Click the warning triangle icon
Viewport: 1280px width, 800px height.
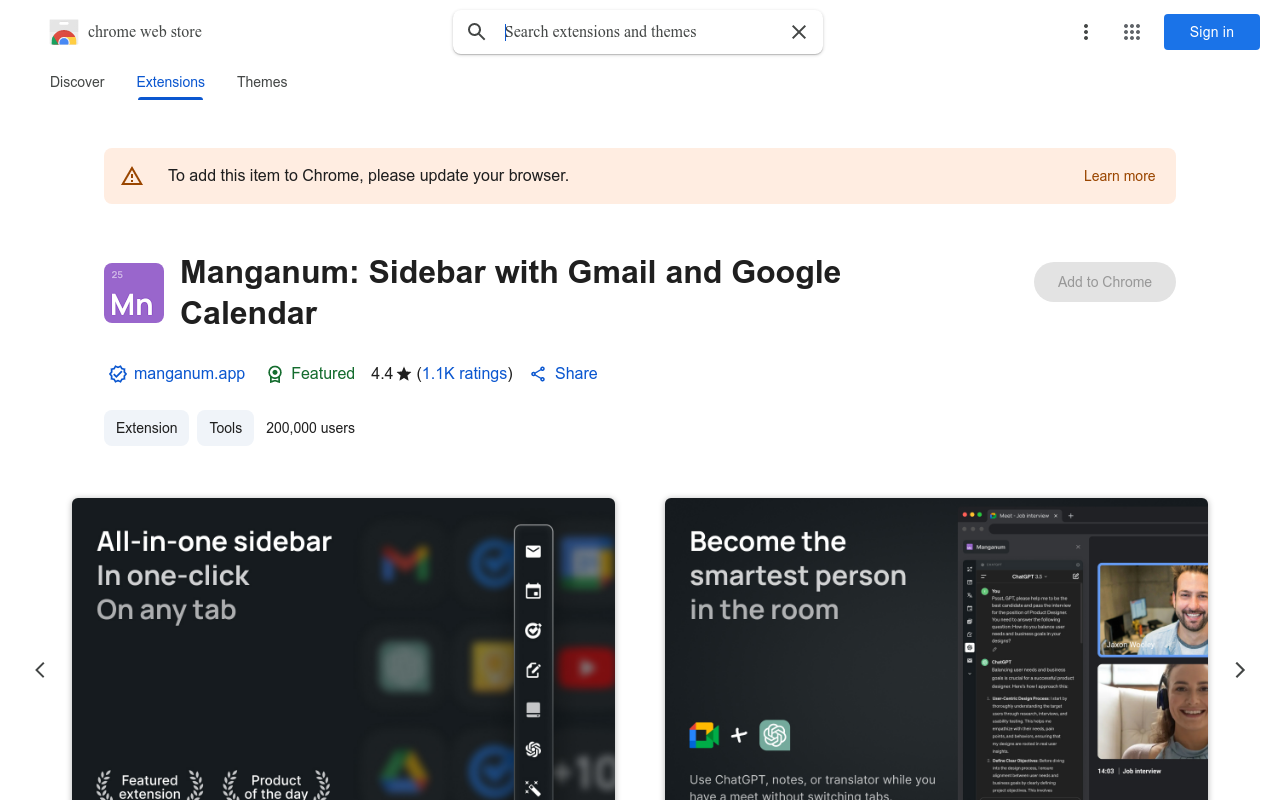[132, 176]
